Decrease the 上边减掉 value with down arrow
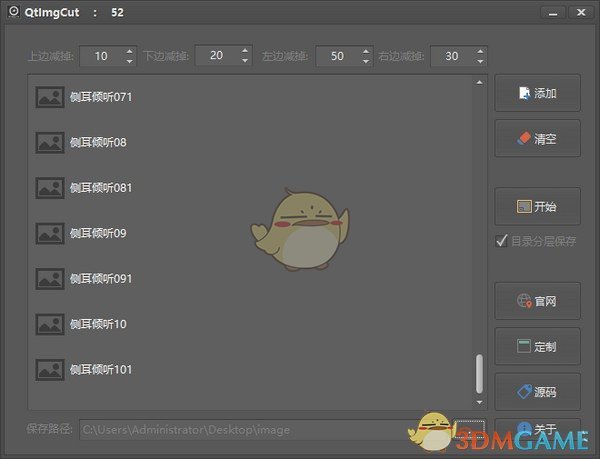The image size is (600, 459). click(129, 61)
